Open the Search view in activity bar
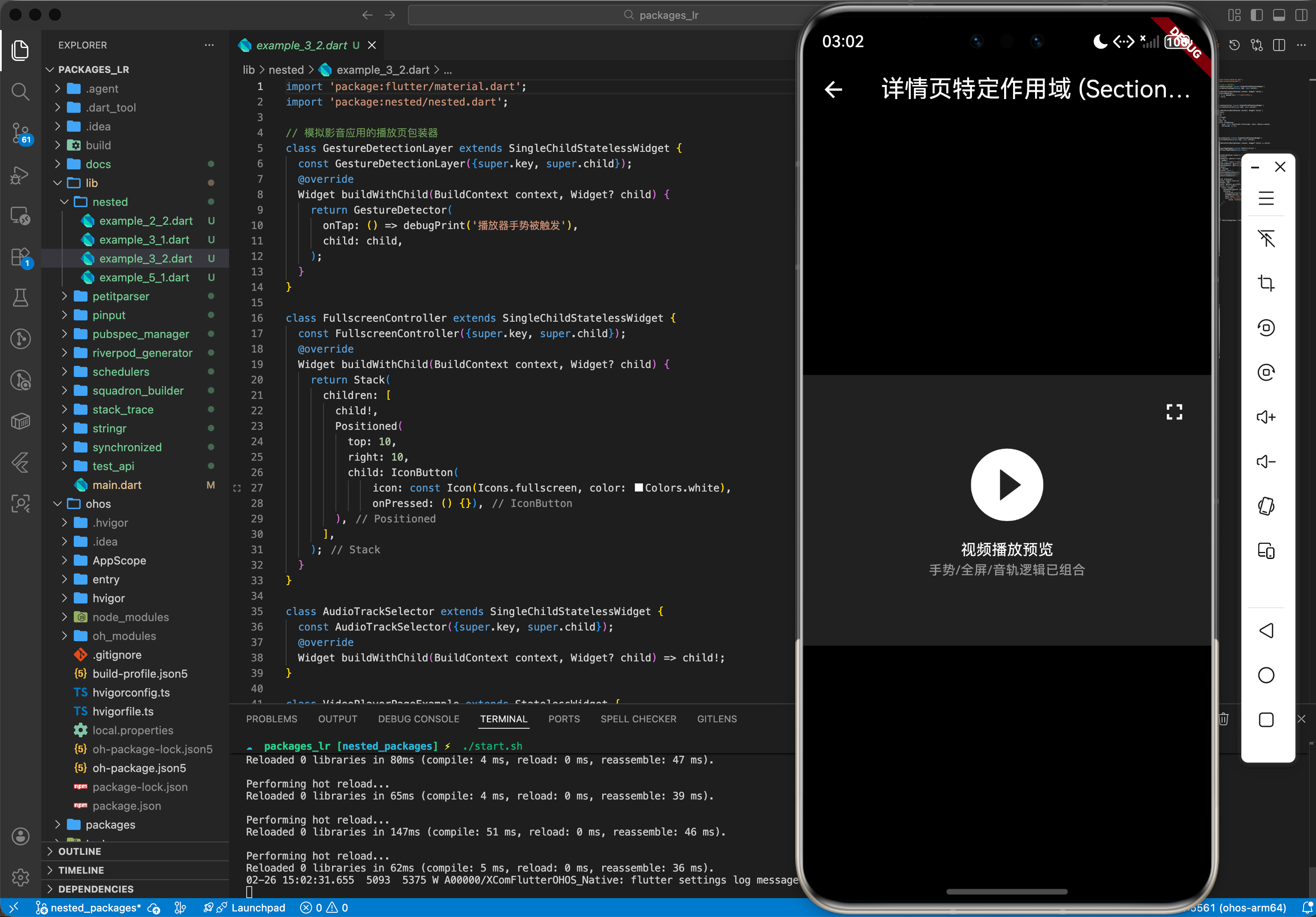 21,91
